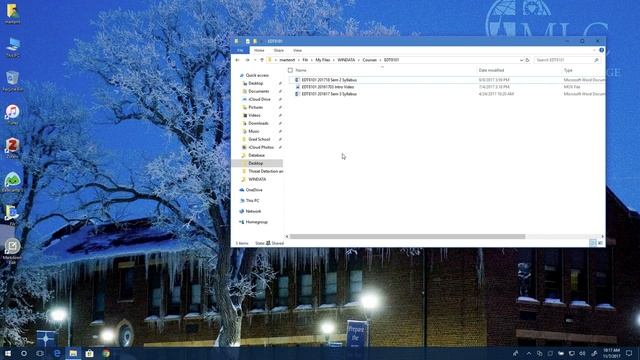Click the Sem 2 Syllabus Word icon

pos(297,80)
